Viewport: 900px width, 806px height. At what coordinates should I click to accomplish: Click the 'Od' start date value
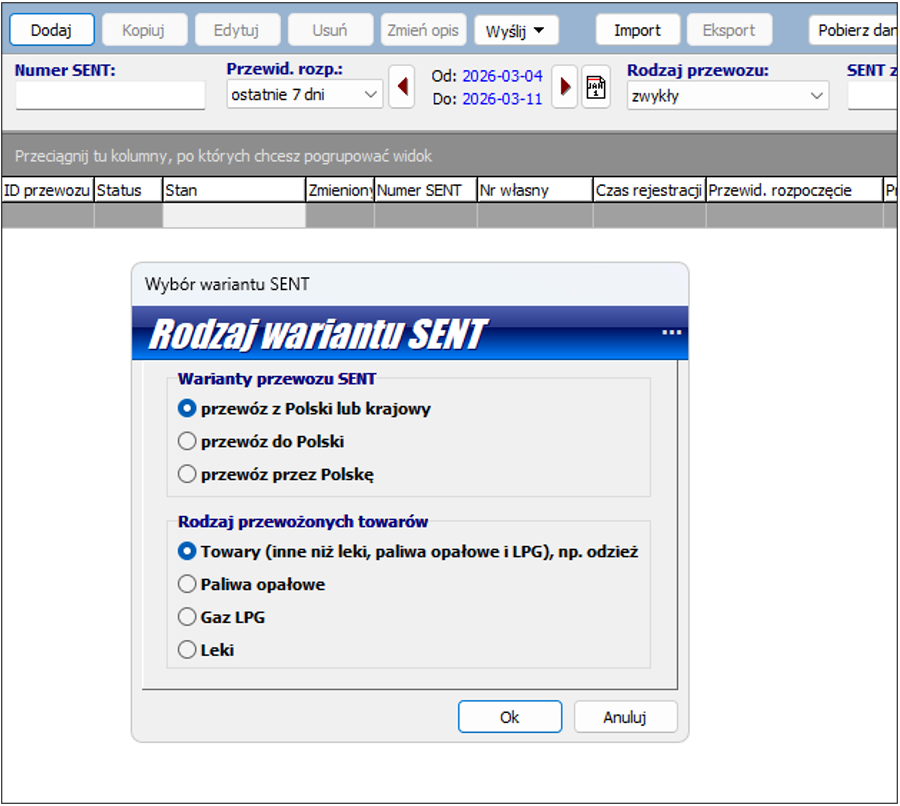click(502, 76)
